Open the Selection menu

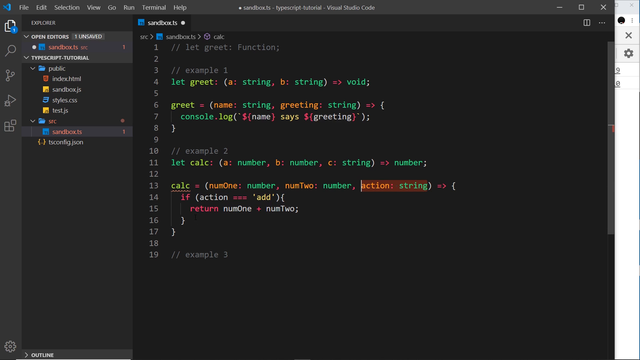pos(67,7)
